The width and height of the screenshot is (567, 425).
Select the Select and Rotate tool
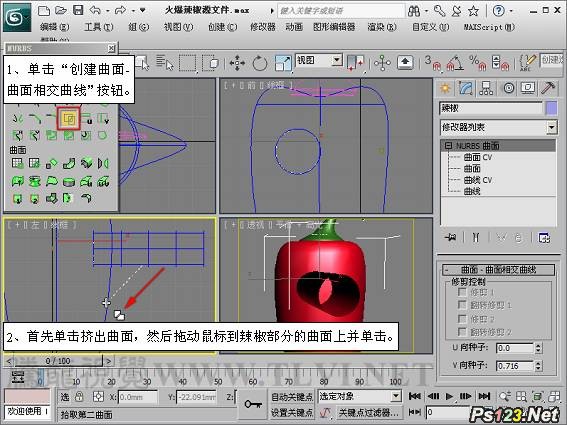pos(260,63)
